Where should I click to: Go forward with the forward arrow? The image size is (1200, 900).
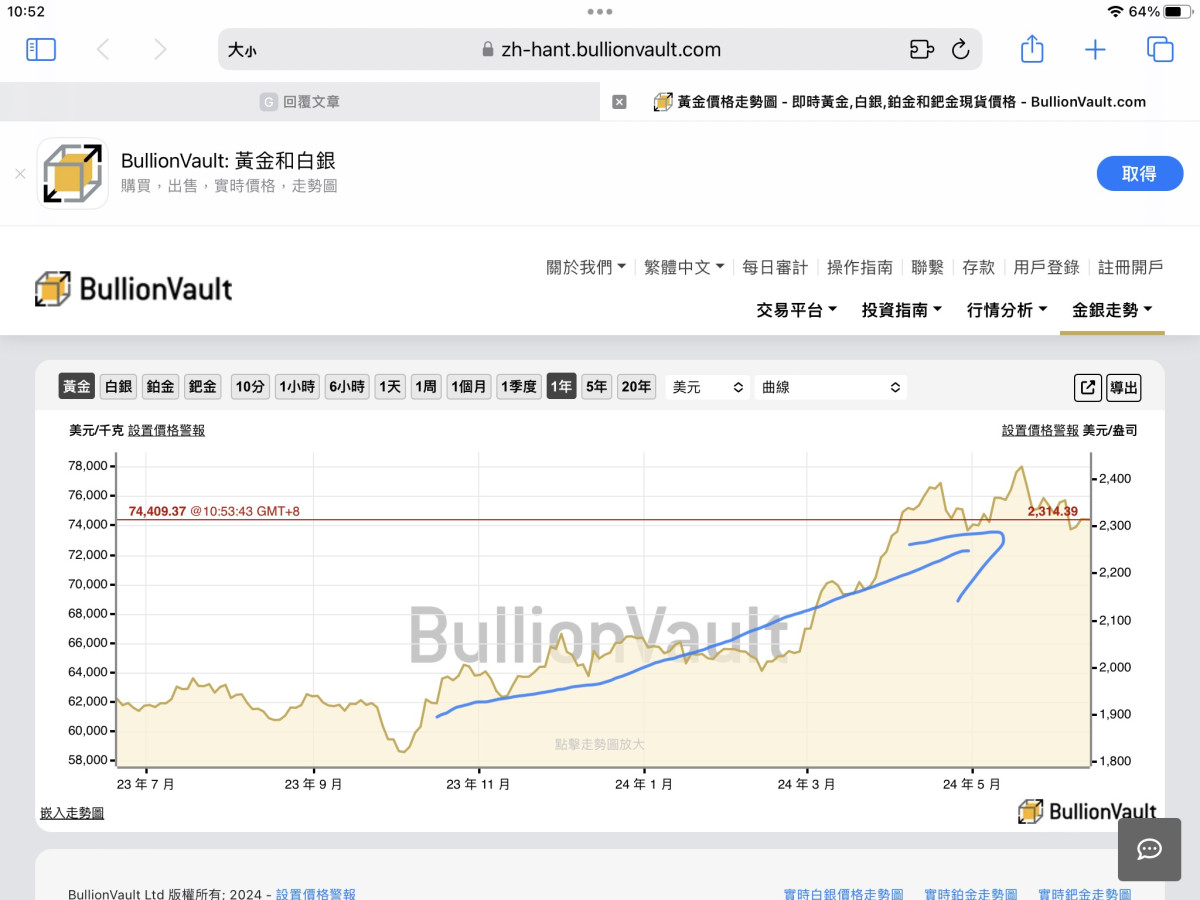coord(160,49)
